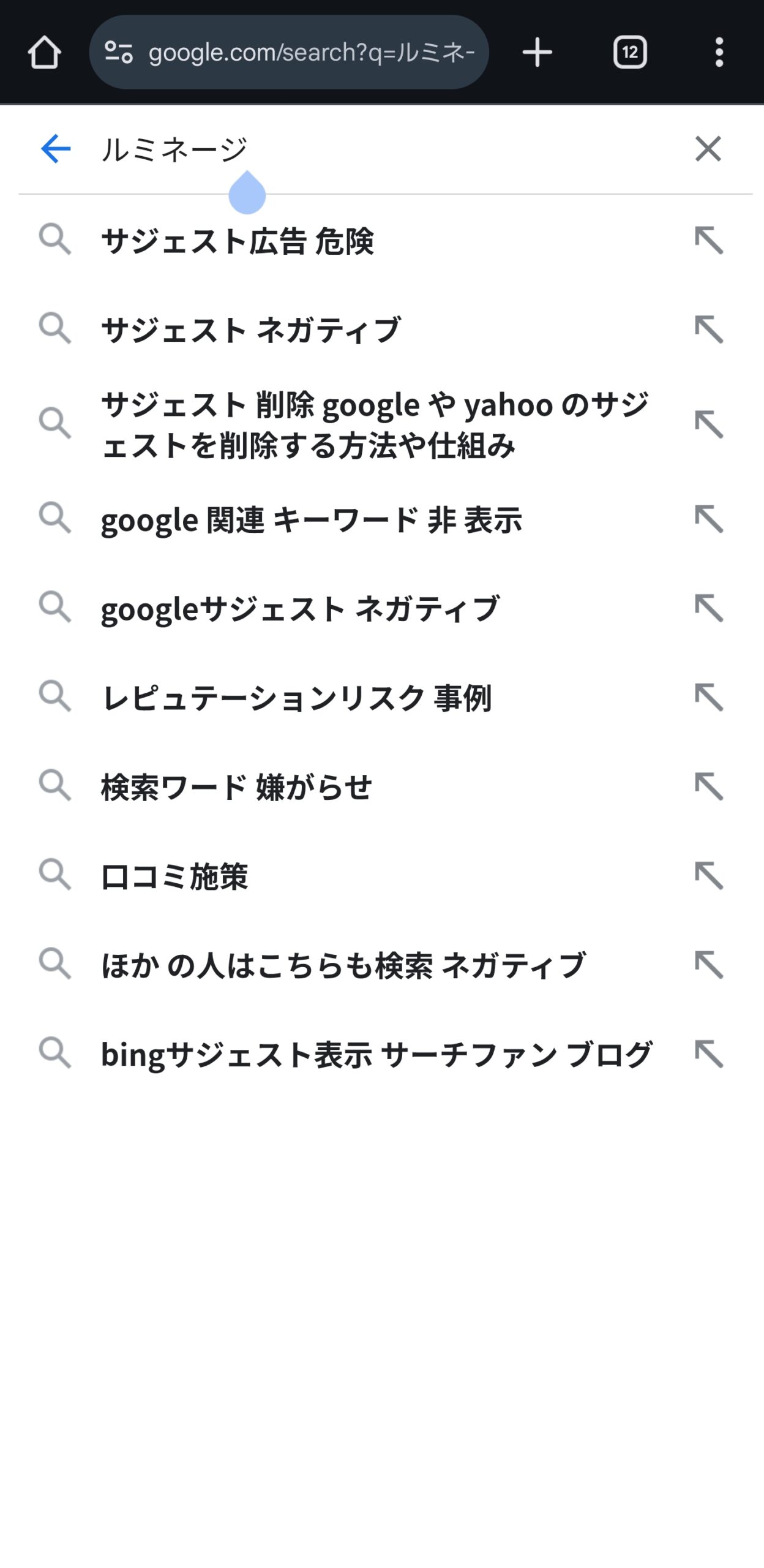Select suggestion google 関連 キーワード 非 表示

(x=311, y=519)
